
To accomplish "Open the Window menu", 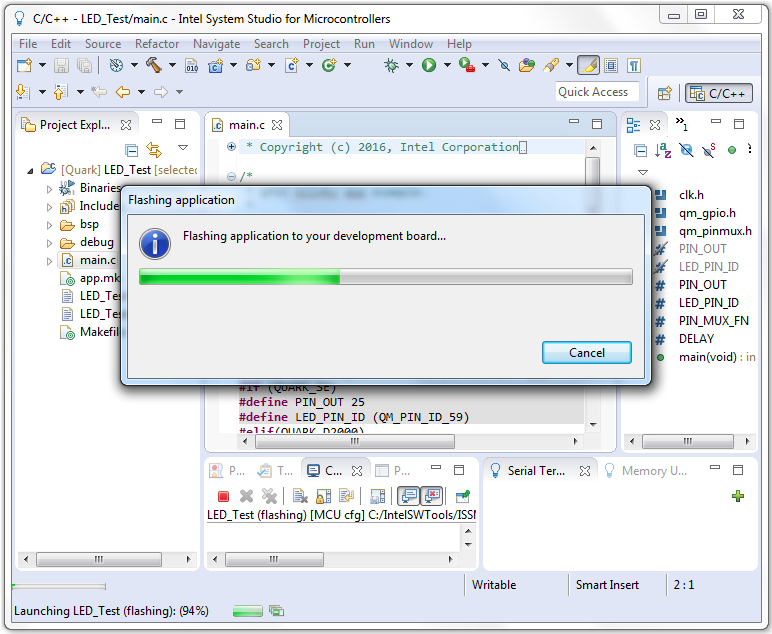I will 411,44.
